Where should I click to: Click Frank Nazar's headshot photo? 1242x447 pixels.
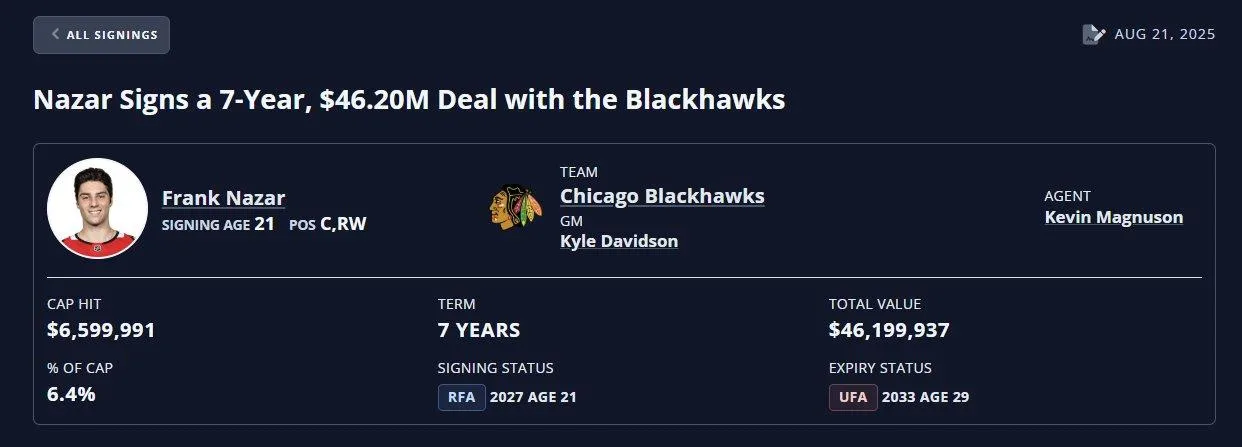click(x=97, y=208)
